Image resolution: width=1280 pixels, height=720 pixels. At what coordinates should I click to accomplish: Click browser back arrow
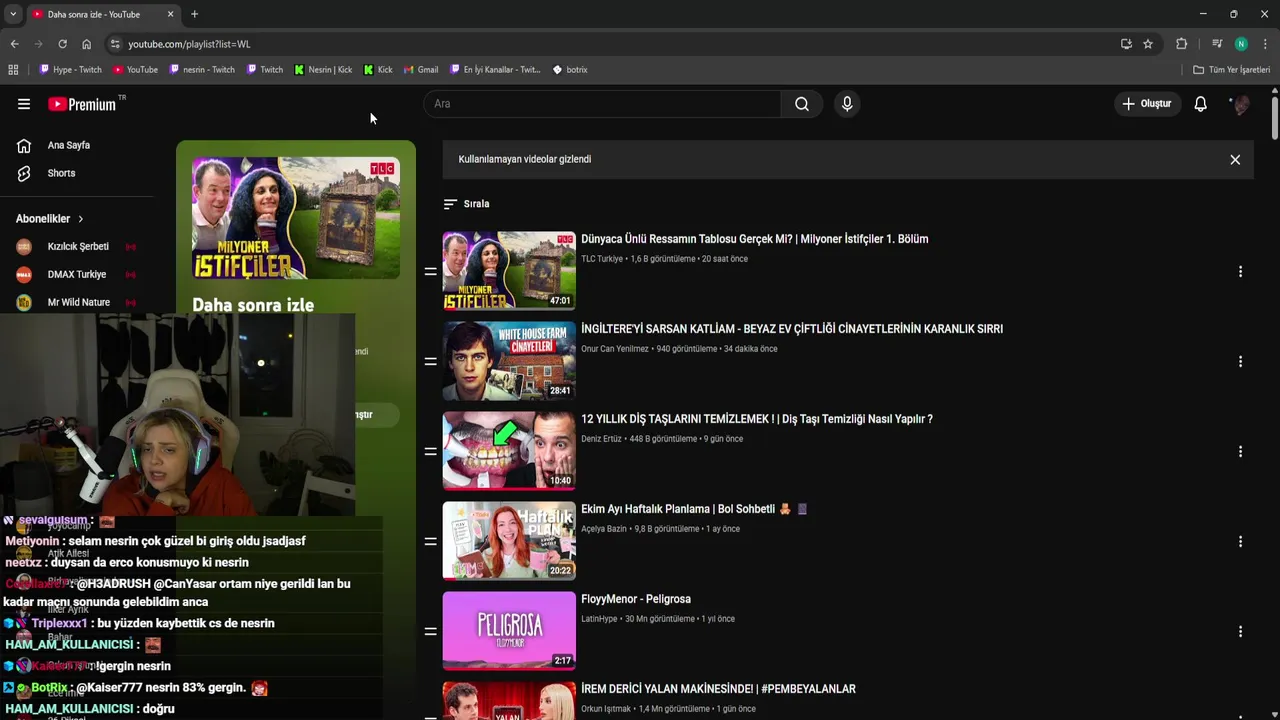pyautogui.click(x=14, y=44)
